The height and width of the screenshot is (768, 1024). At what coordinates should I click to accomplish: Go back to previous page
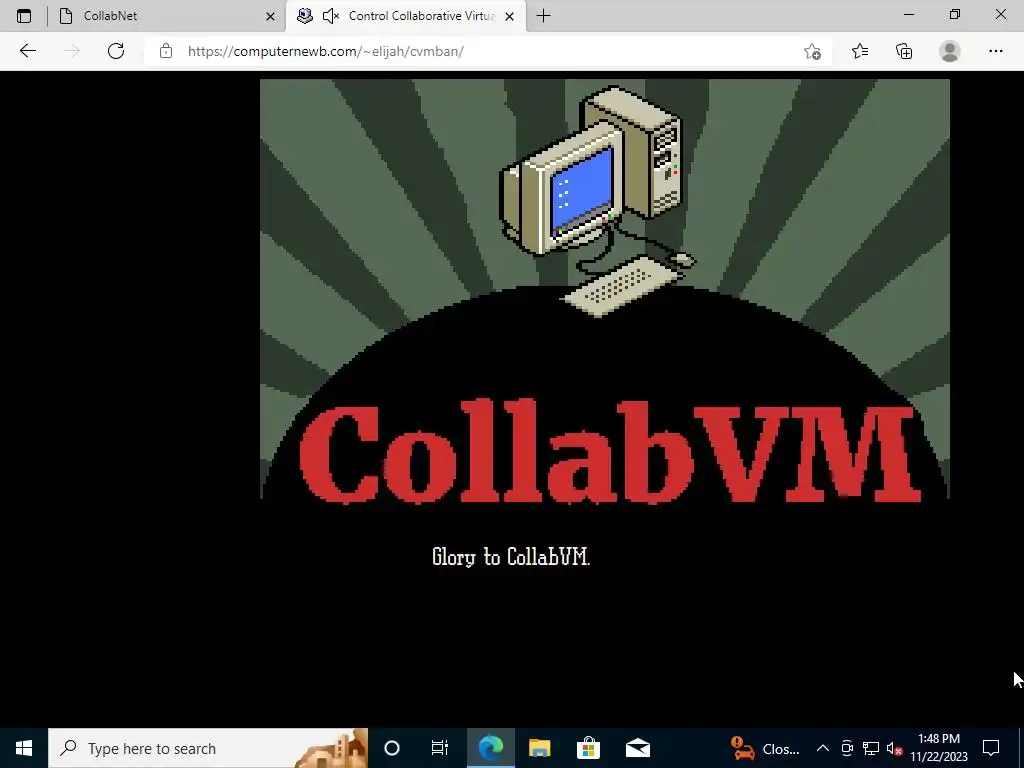click(27, 51)
